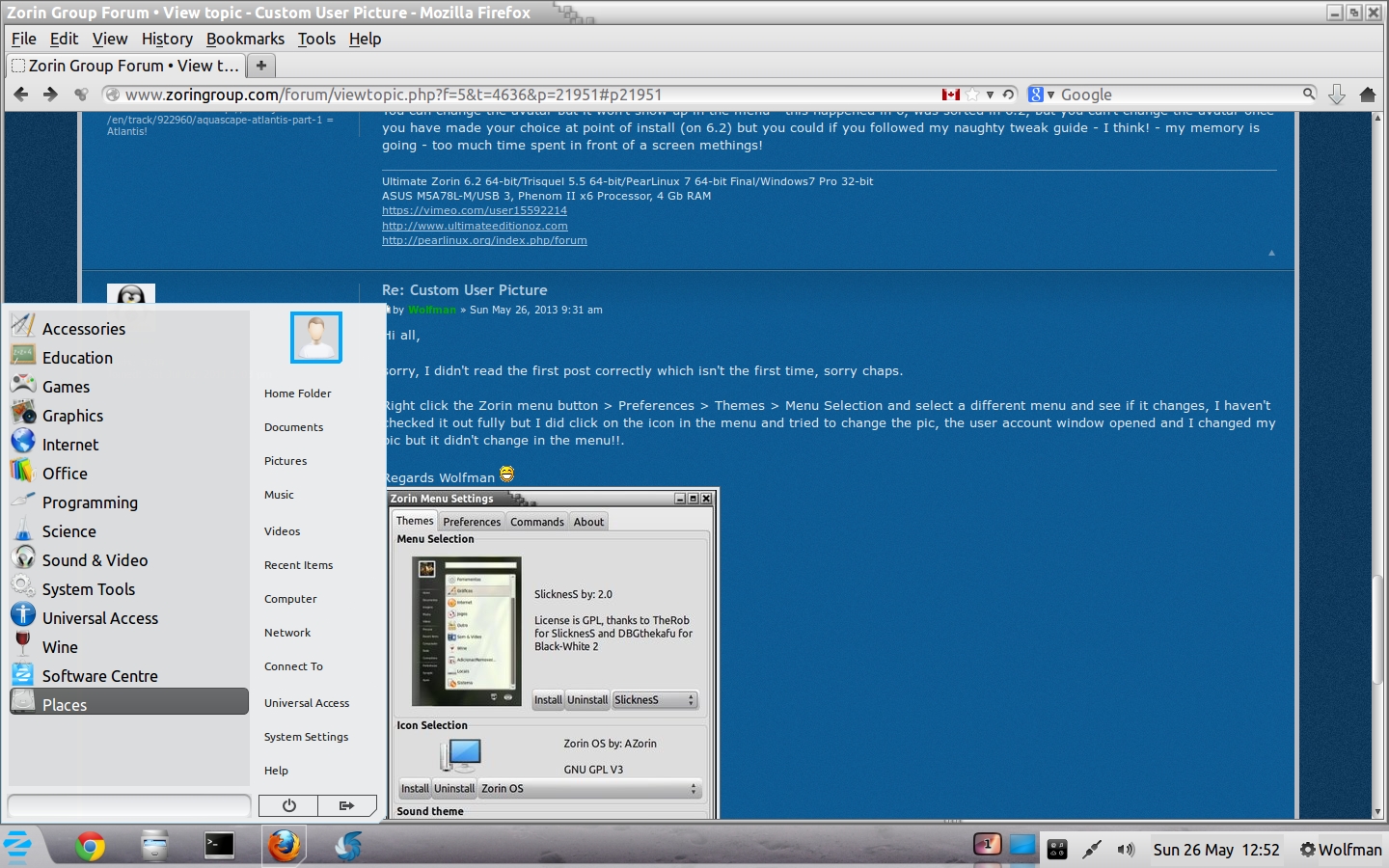Click the Zorin start menu button
Image resolution: width=1389 pixels, height=868 pixels.
click(18, 847)
